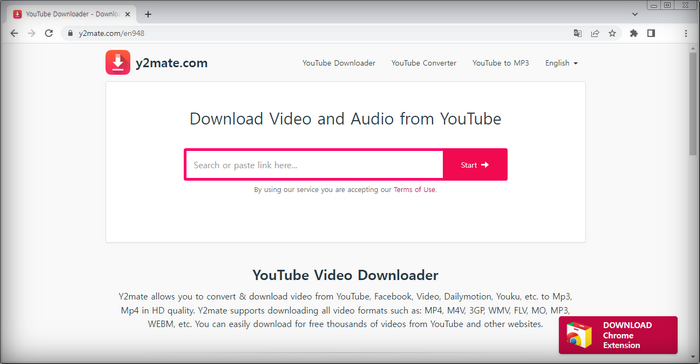Click the tab favicon of y2mate
This screenshot has width=700, height=364.
coord(17,14)
